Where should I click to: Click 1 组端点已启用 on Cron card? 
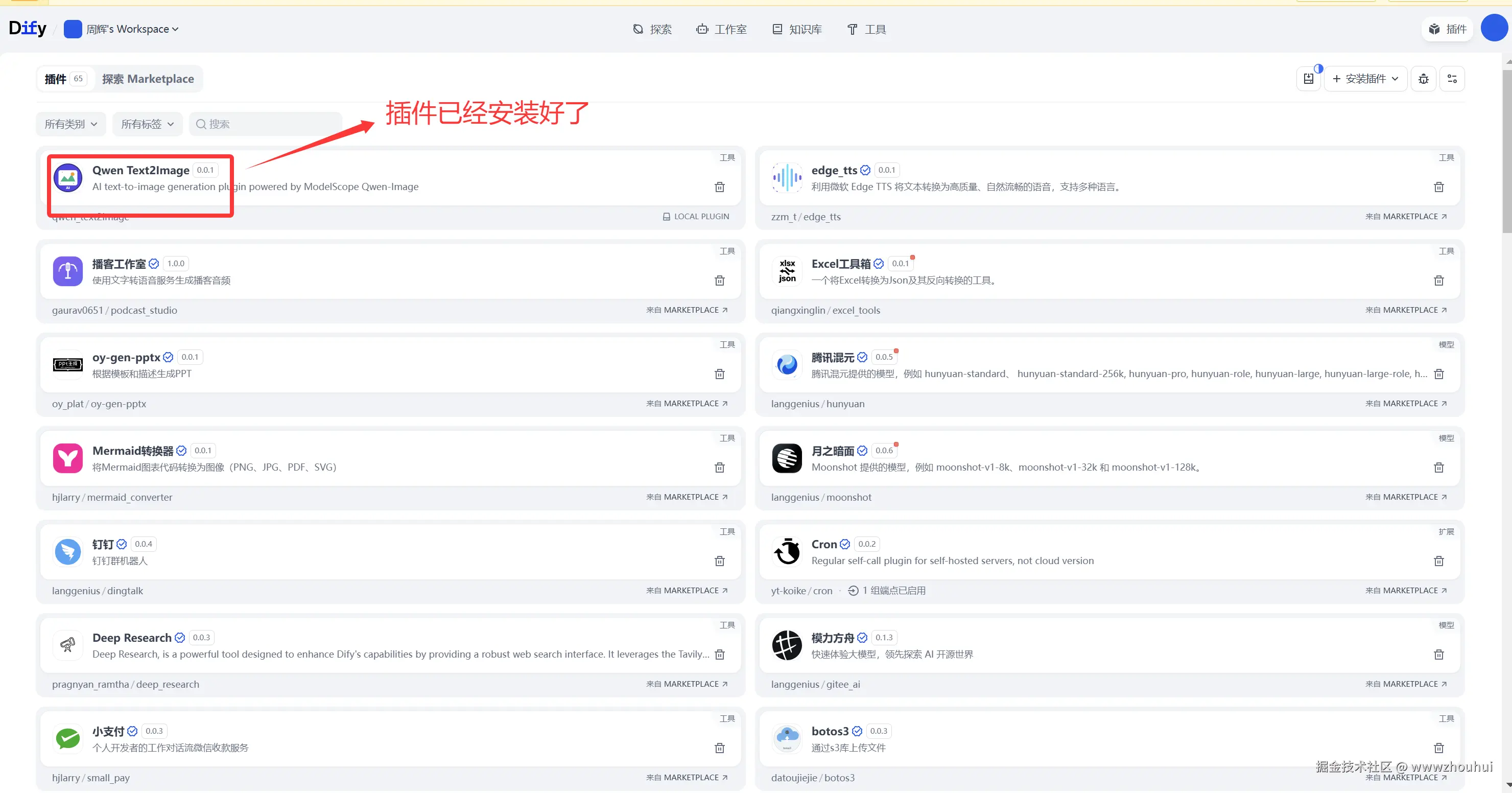click(886, 591)
